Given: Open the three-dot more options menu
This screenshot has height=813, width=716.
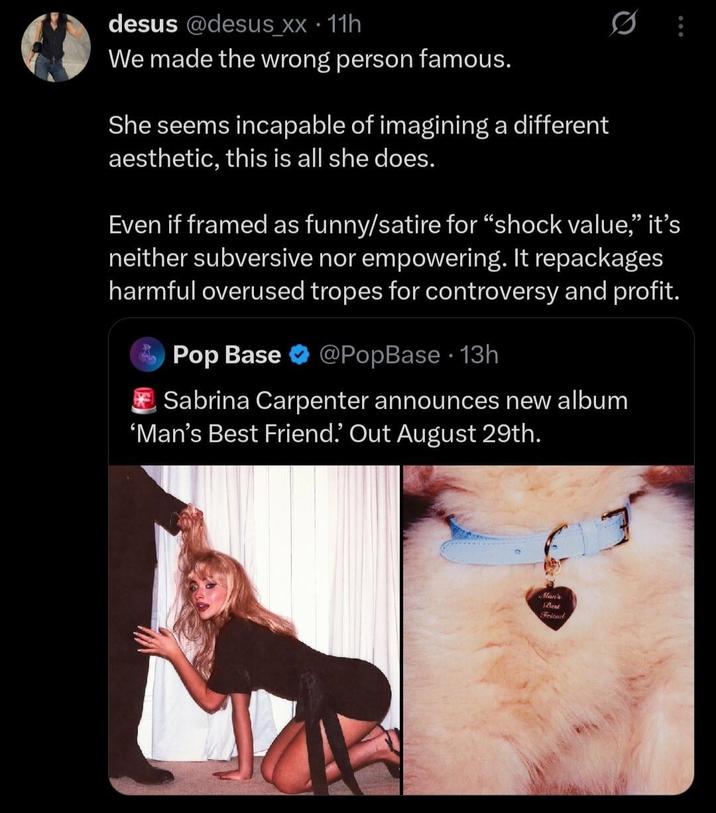Looking at the screenshot, I should [681, 26].
